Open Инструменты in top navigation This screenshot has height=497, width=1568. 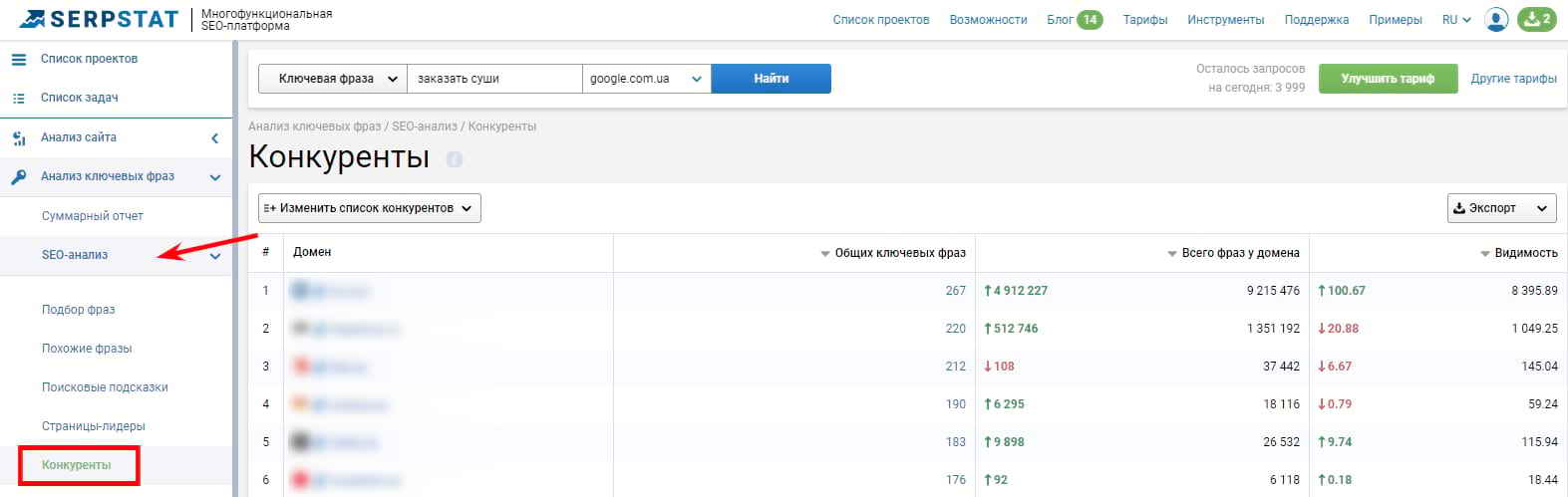[1226, 20]
